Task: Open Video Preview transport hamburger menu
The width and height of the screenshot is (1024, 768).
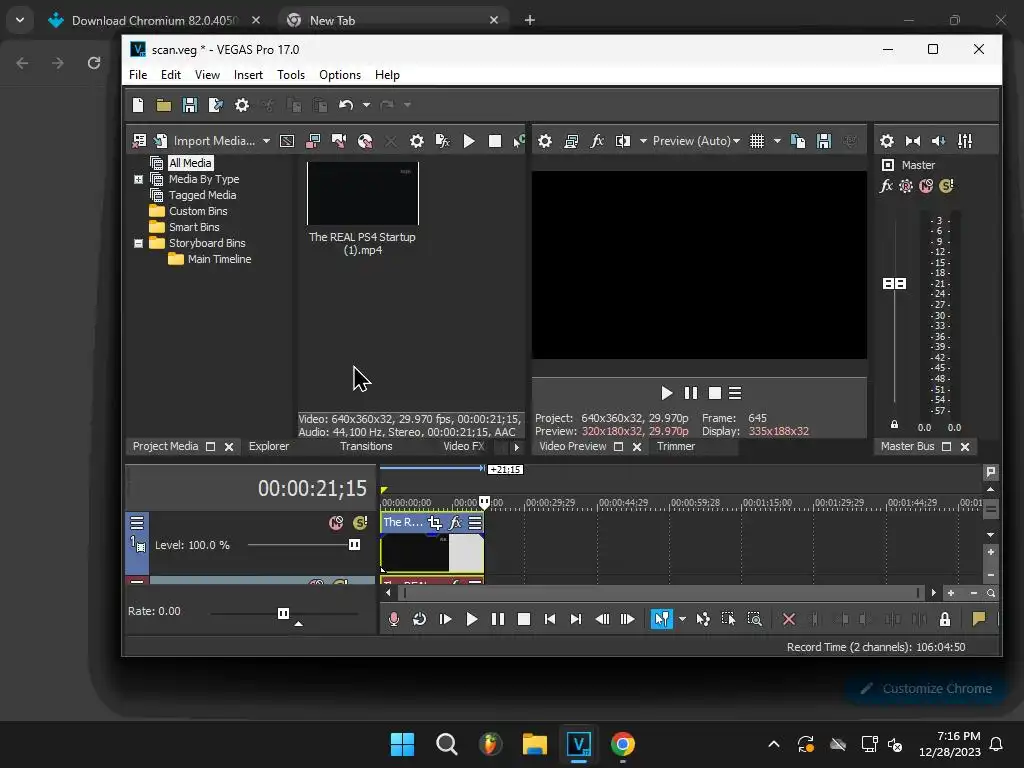Action: click(x=735, y=393)
